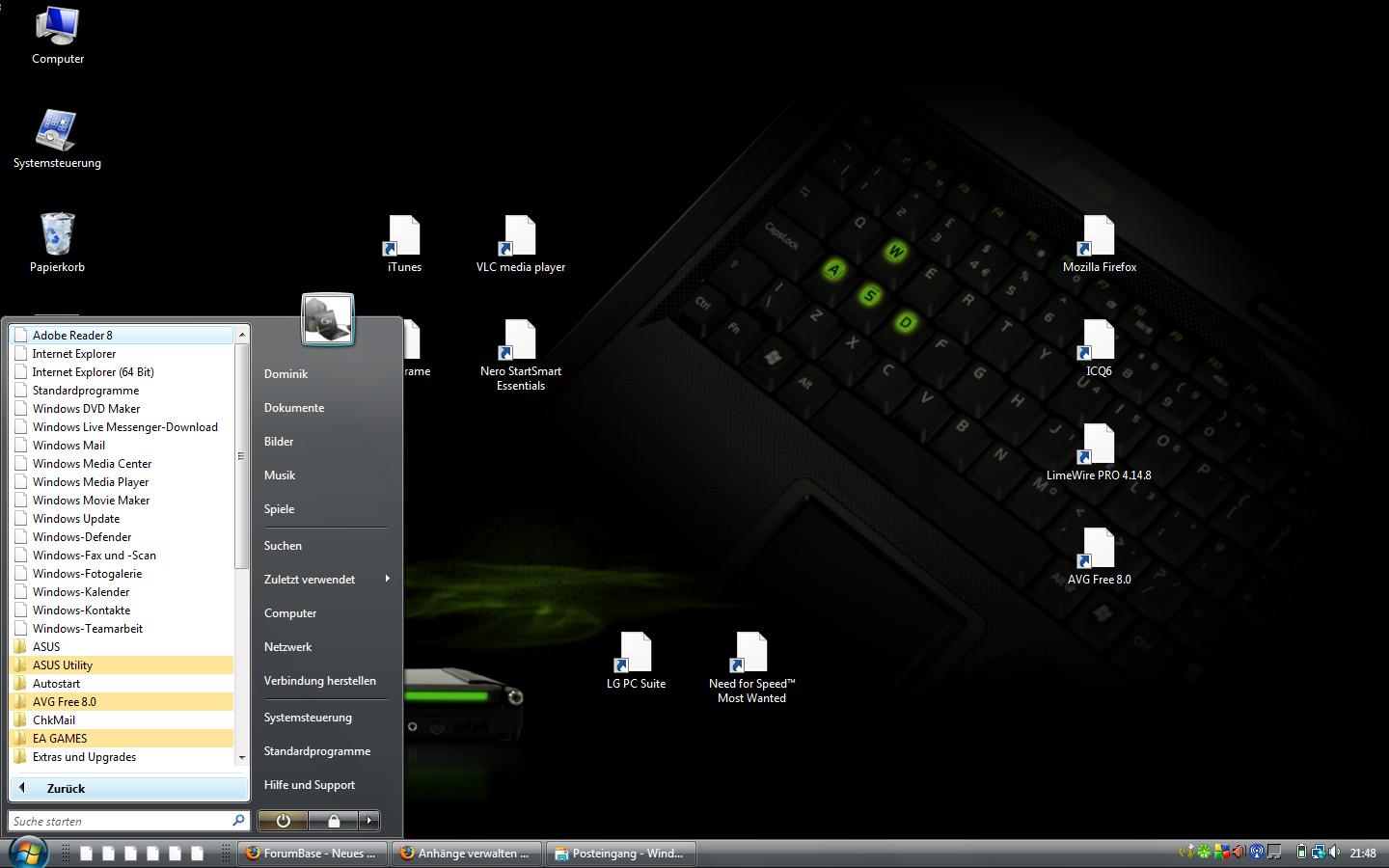The height and width of the screenshot is (868, 1389).
Task: Launch the VLC media player shortcut
Action: point(520,243)
